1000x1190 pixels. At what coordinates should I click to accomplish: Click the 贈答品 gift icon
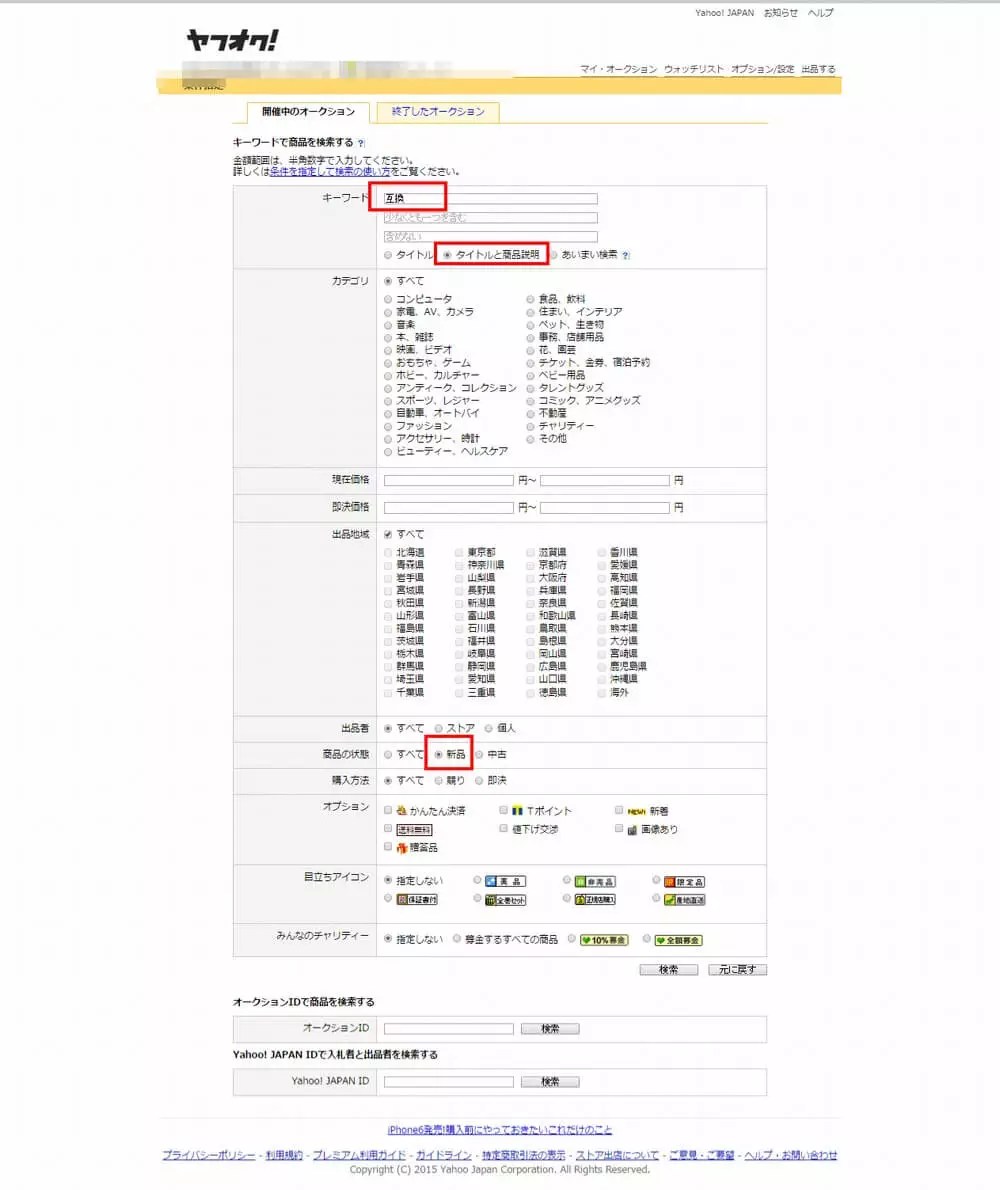coord(402,848)
